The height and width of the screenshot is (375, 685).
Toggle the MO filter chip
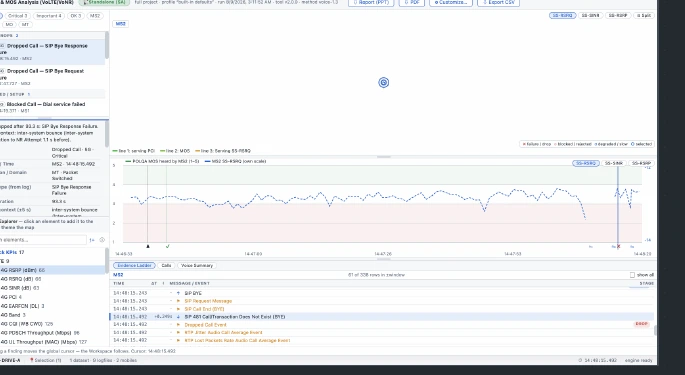pyautogui.click(x=9, y=24)
